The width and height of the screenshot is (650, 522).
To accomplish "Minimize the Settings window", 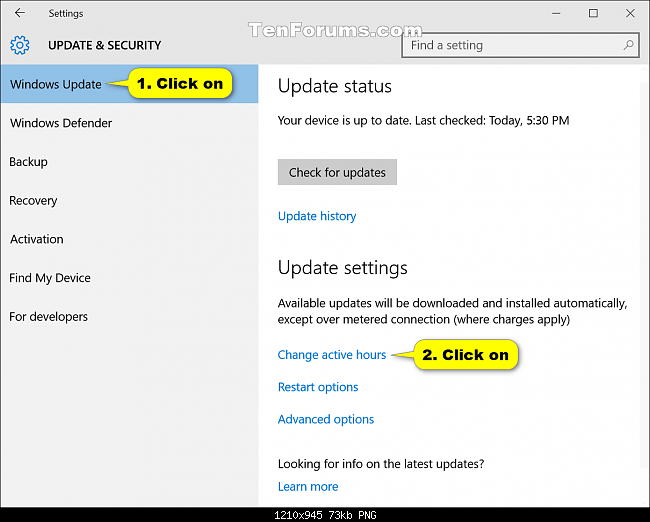I will click(556, 13).
